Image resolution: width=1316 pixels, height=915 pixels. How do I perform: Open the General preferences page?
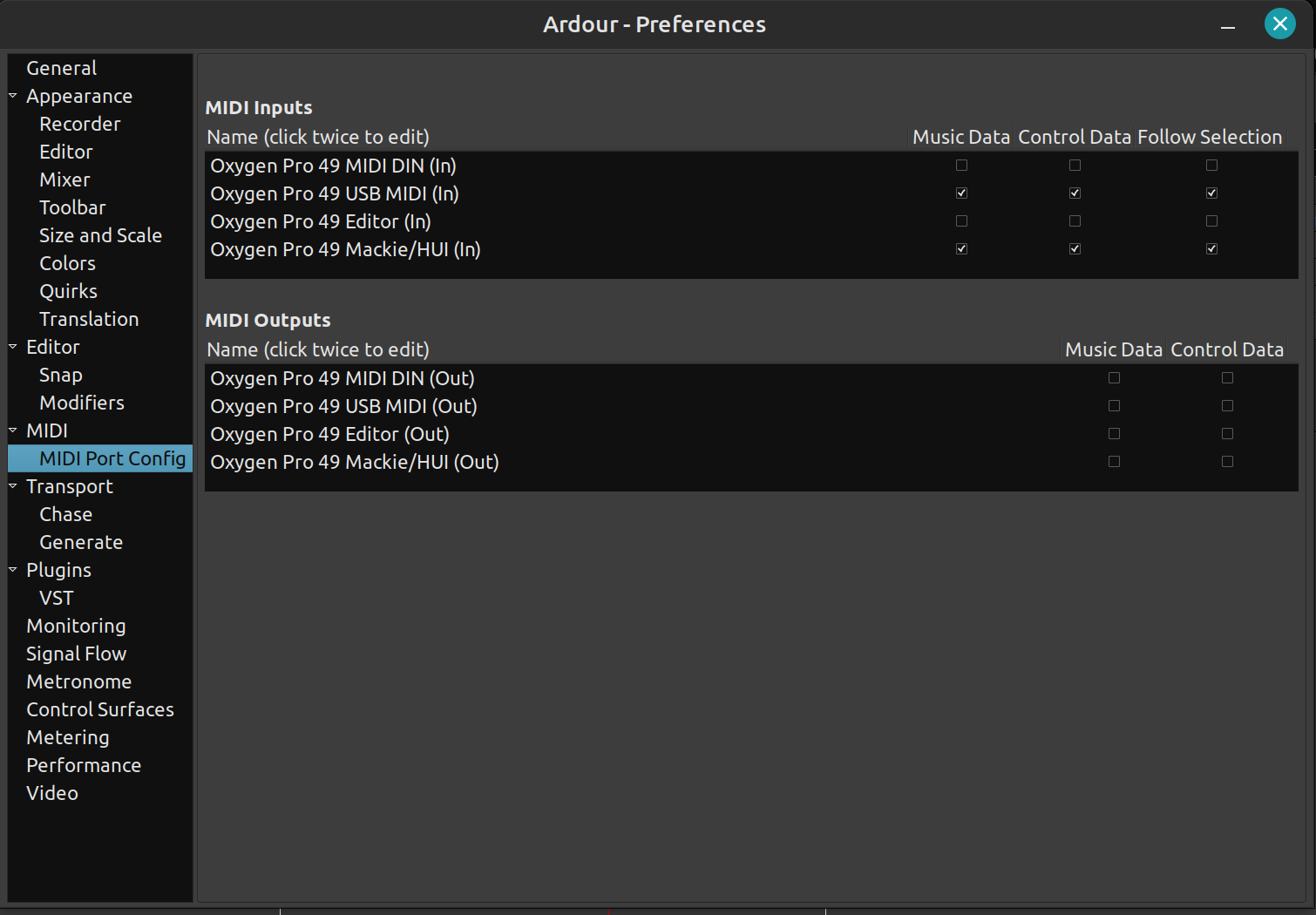[61, 68]
